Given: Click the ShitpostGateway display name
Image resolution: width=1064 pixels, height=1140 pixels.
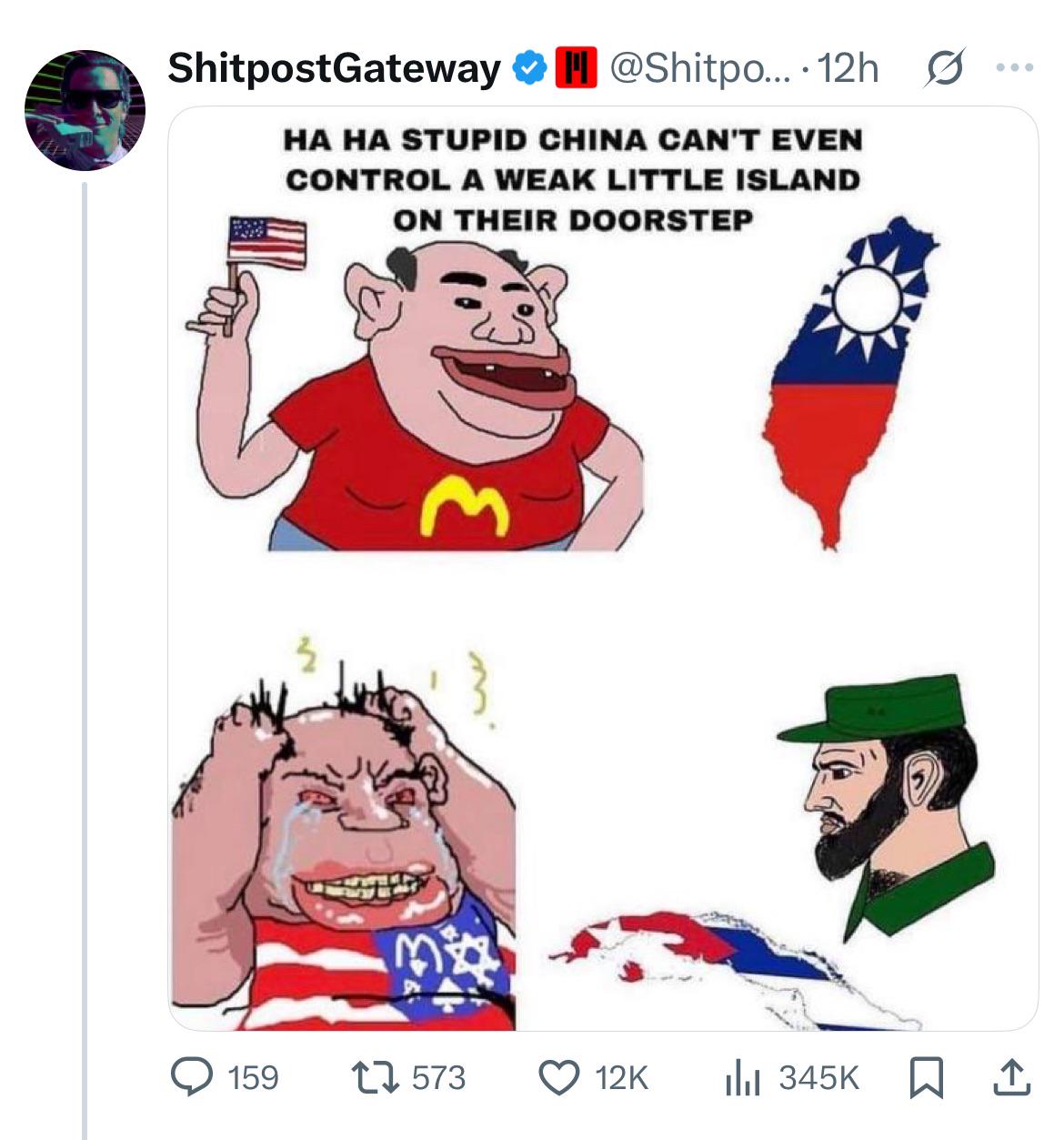Looking at the screenshot, I should 334,67.
